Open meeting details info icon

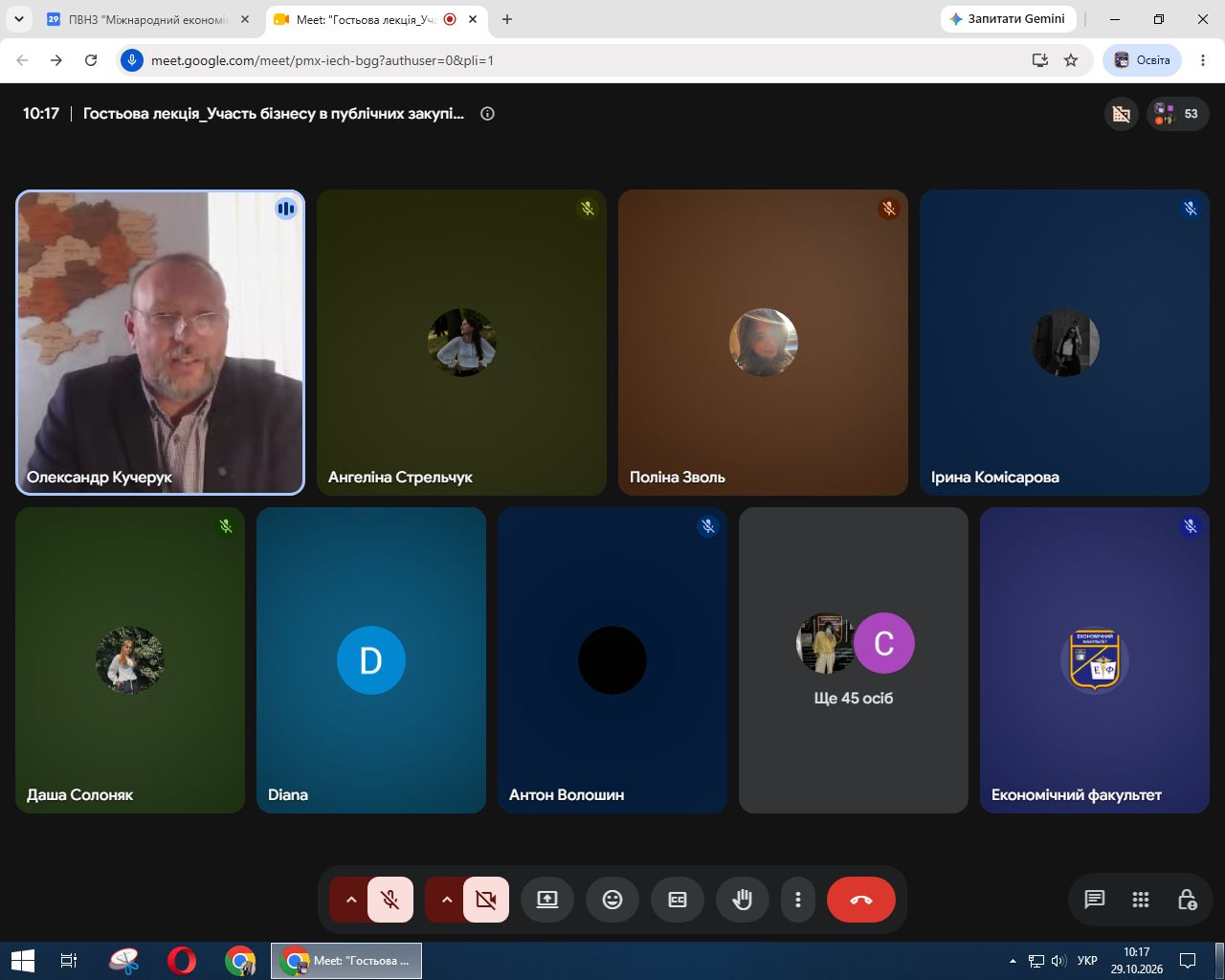pyautogui.click(x=487, y=114)
